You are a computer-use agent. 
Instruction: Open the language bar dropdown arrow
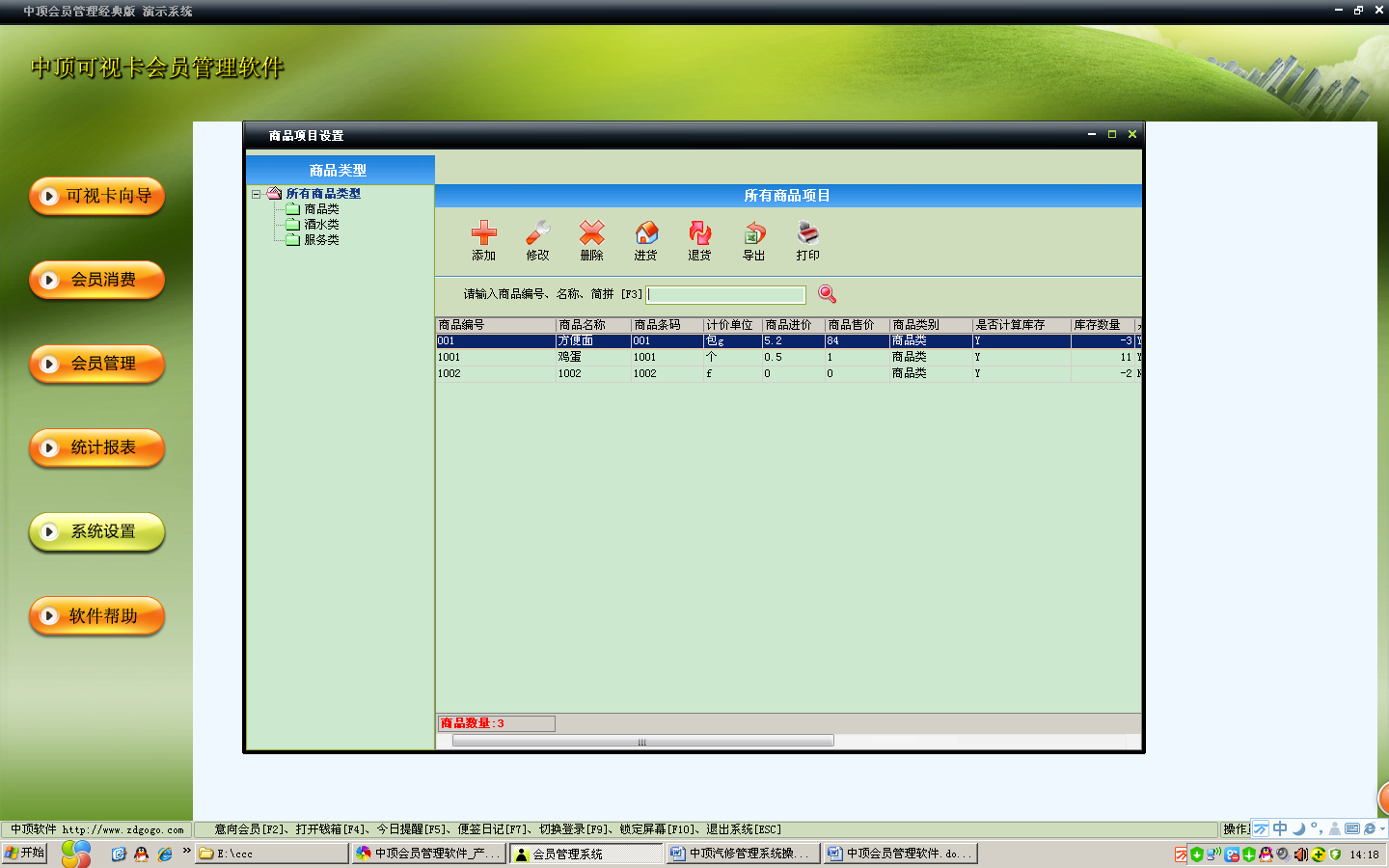point(1382,829)
